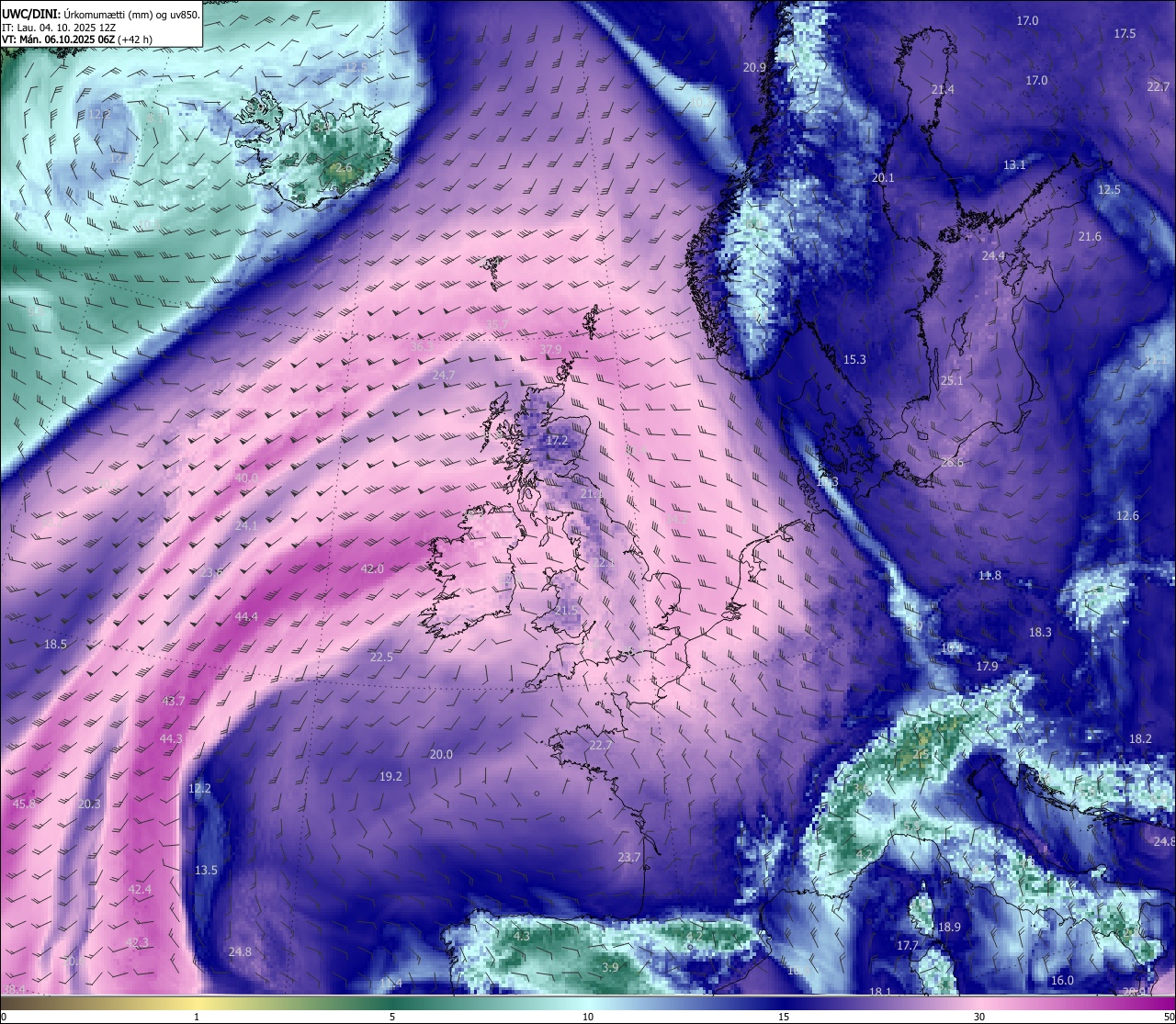The height and width of the screenshot is (1024, 1176).
Task: Click the 24.1 value label
Action: click(x=247, y=525)
